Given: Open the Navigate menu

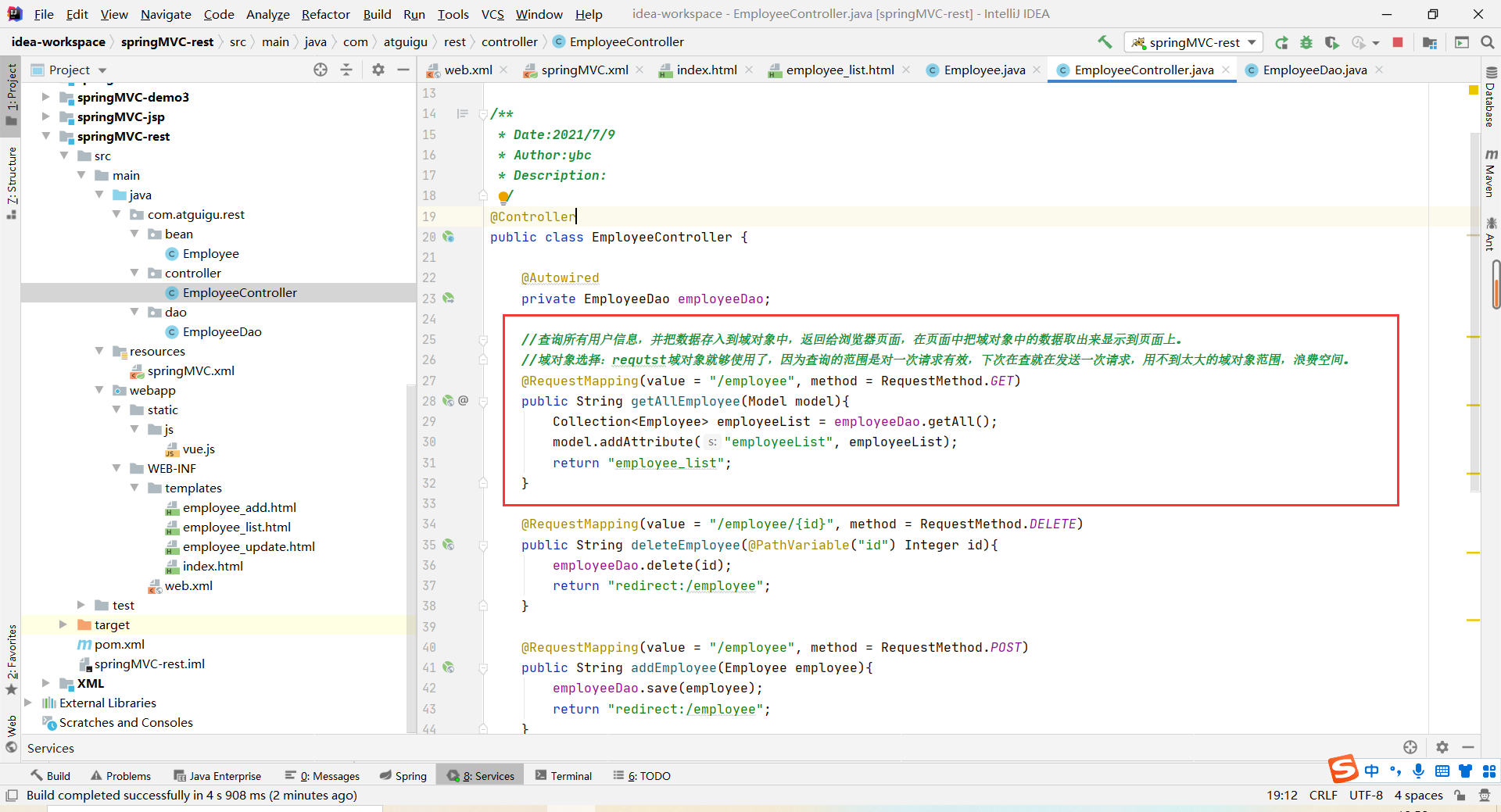Looking at the screenshot, I should 166,14.
